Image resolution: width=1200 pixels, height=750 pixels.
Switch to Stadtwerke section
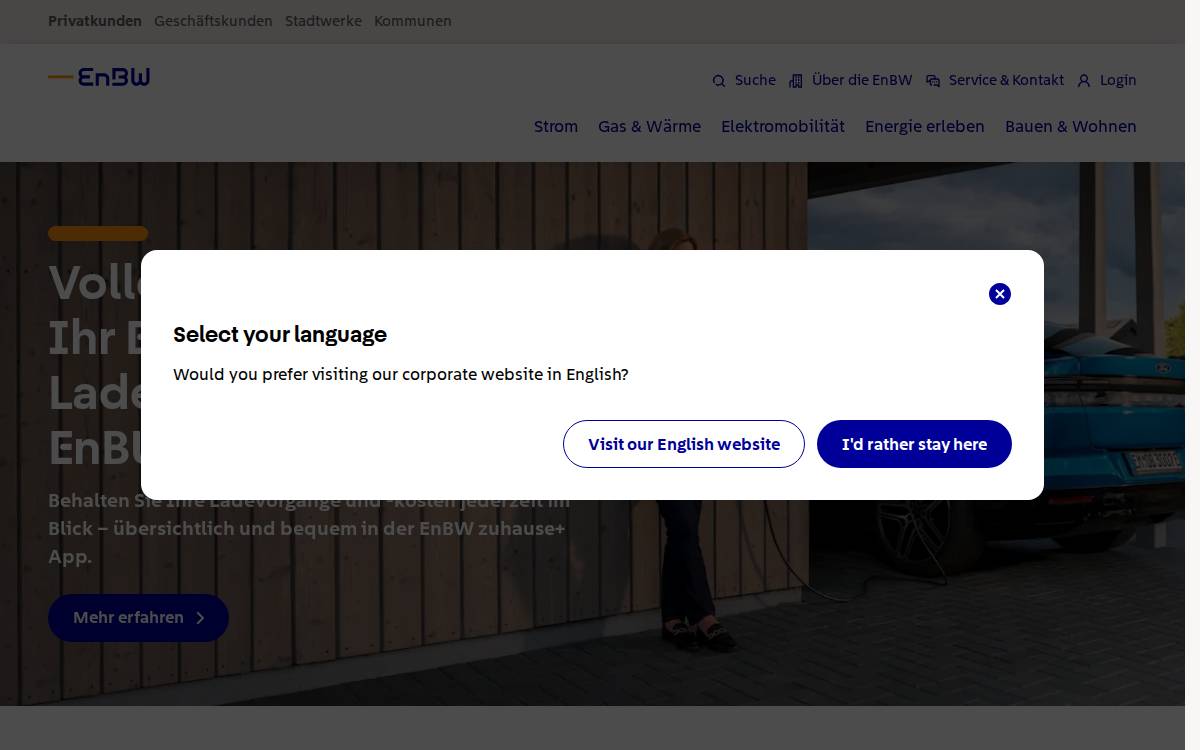click(323, 21)
